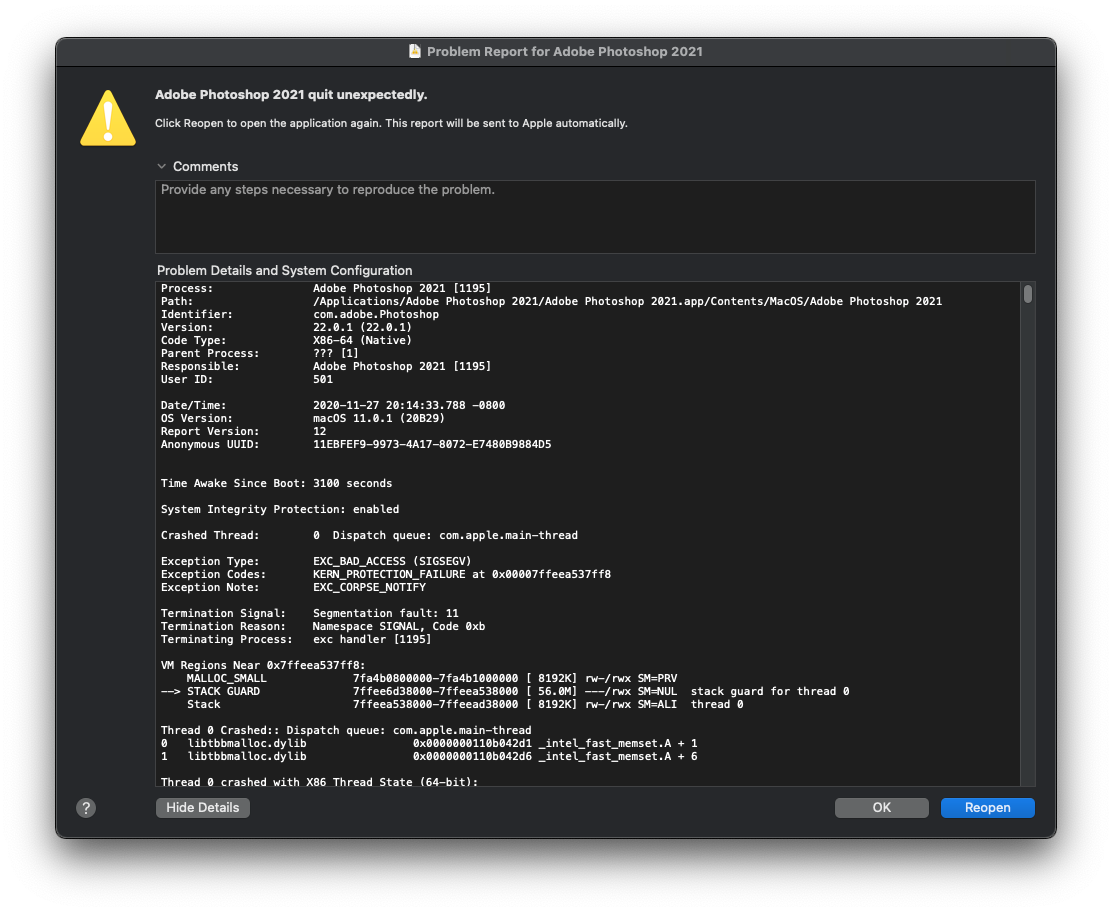Click the report details scrollbar thumb
This screenshot has width=1112, height=912.
pyautogui.click(x=1028, y=294)
